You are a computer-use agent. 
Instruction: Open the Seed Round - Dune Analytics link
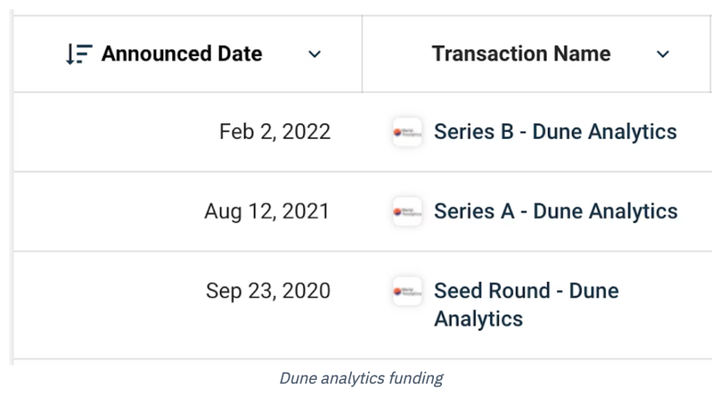(526, 305)
